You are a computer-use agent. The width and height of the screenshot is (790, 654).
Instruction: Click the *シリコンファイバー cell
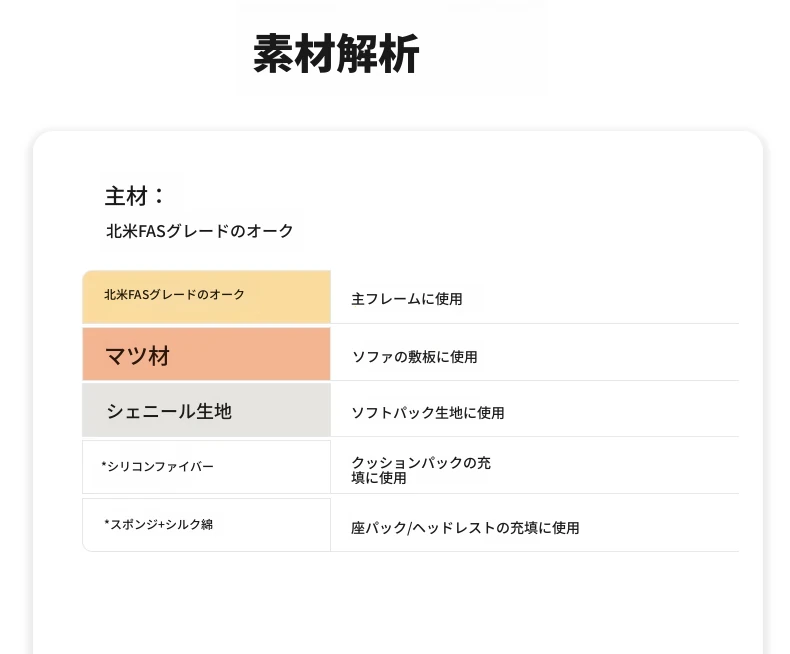point(207,467)
